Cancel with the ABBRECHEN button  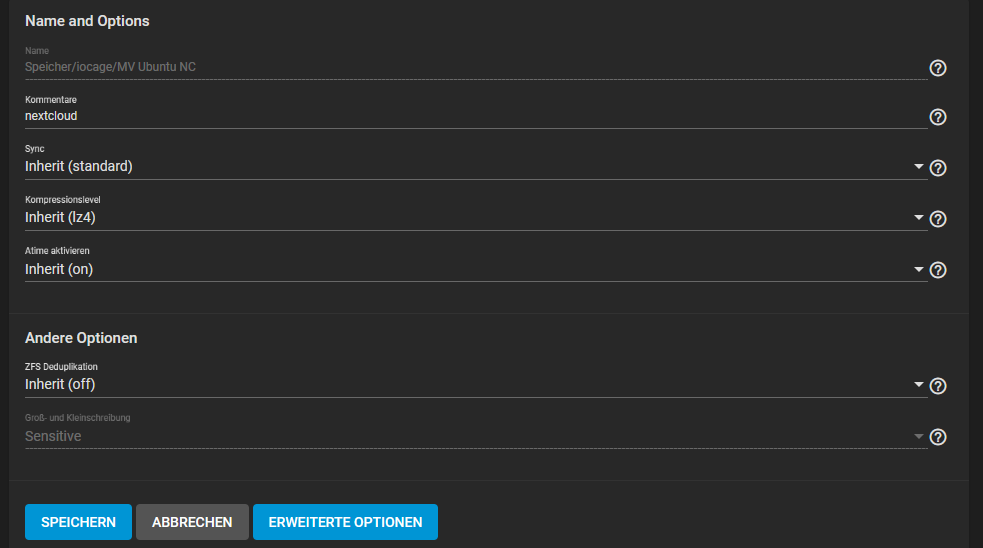pos(192,522)
